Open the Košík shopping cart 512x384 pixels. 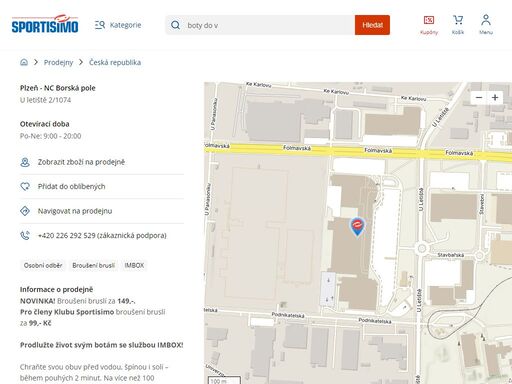click(458, 25)
